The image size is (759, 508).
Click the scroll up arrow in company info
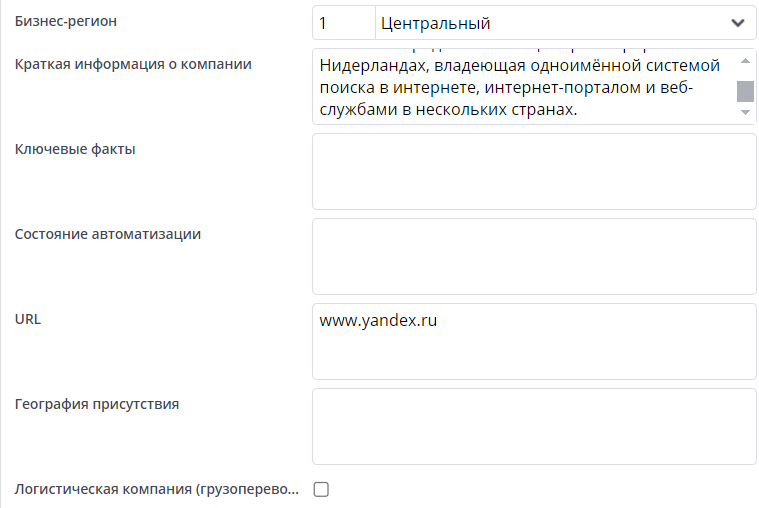(745, 61)
